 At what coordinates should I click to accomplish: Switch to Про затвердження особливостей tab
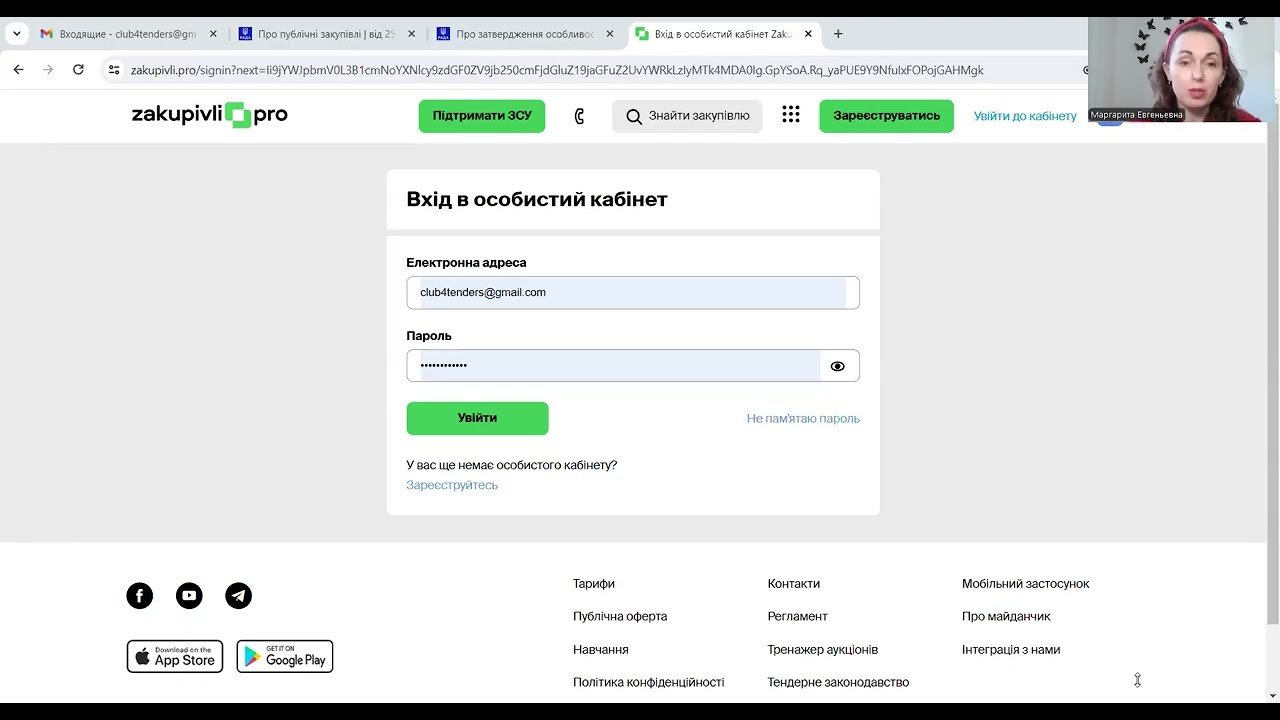pos(525,34)
